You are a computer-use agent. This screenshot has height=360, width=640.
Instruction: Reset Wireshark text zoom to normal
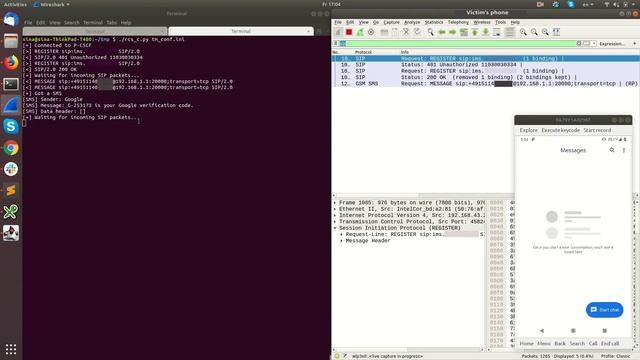pos(545,32)
